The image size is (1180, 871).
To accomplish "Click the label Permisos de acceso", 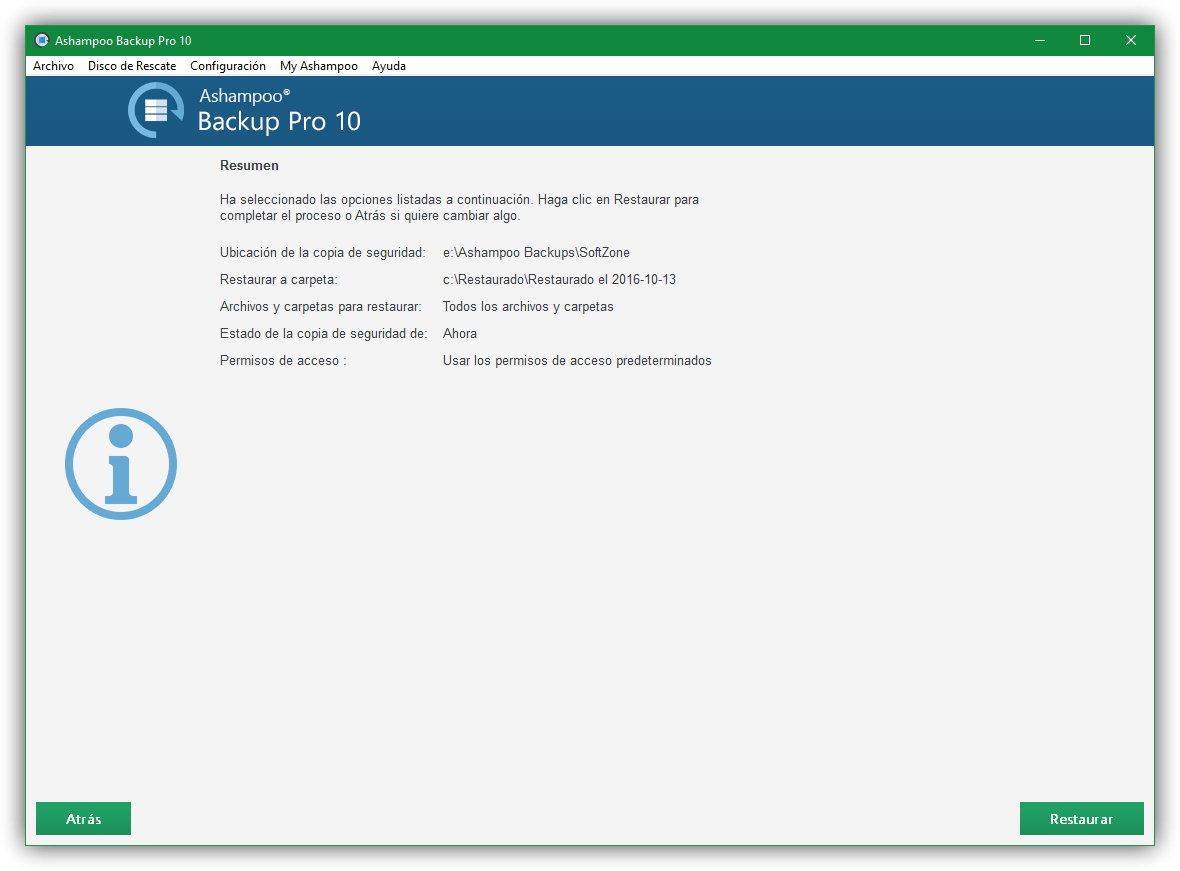I will (x=283, y=361).
